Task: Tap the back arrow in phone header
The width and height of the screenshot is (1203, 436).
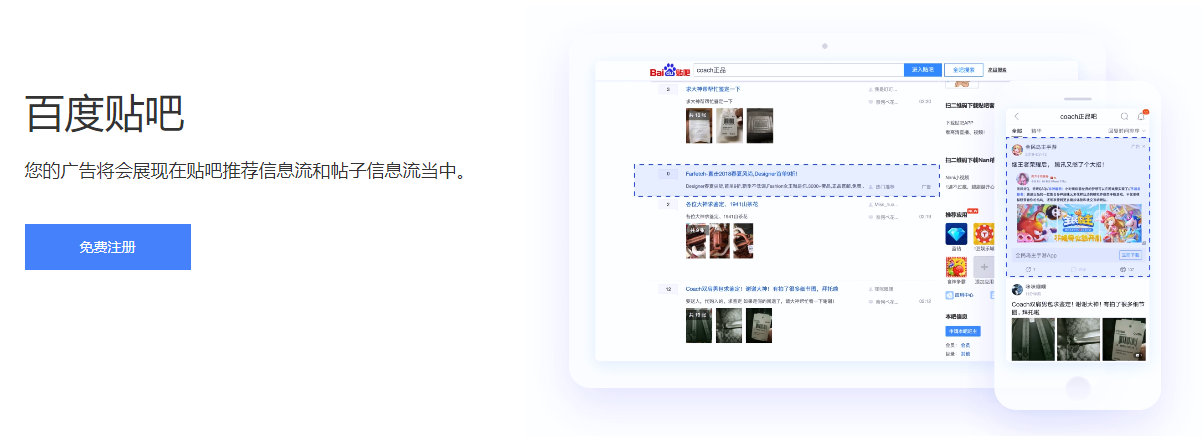Action: (1017, 117)
